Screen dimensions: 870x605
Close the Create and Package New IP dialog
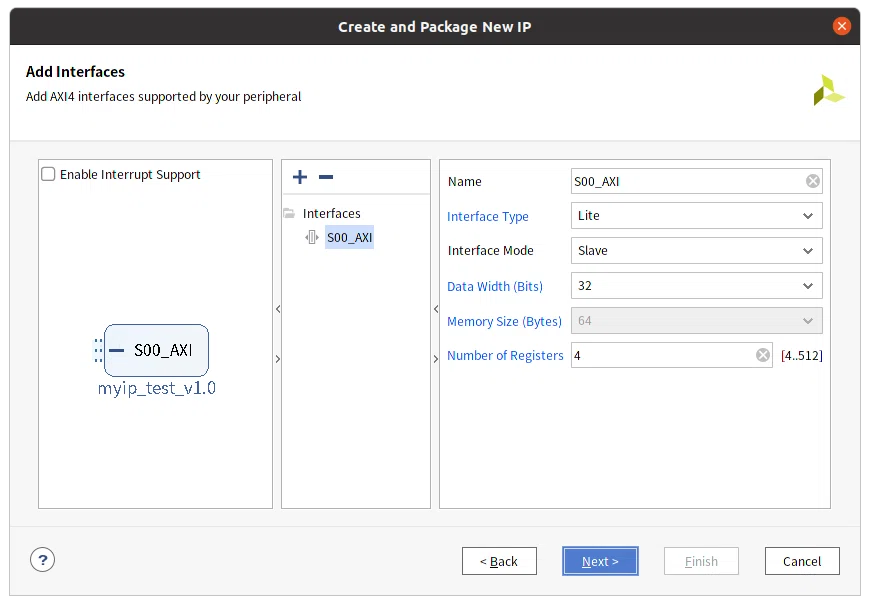(842, 26)
